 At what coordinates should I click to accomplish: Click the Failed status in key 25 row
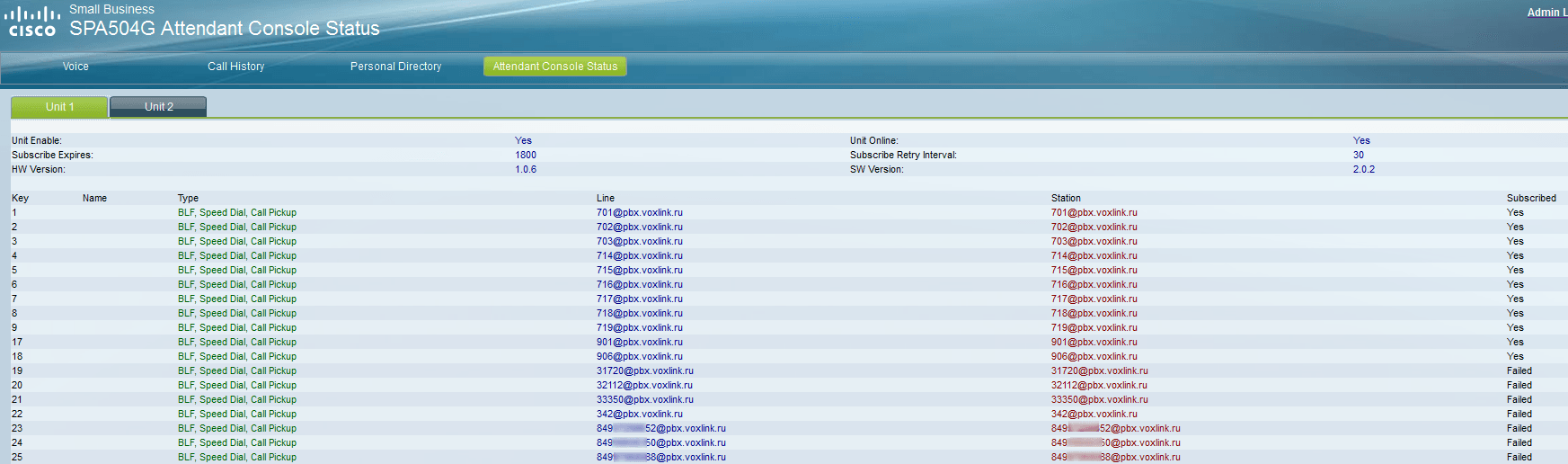1519,457
